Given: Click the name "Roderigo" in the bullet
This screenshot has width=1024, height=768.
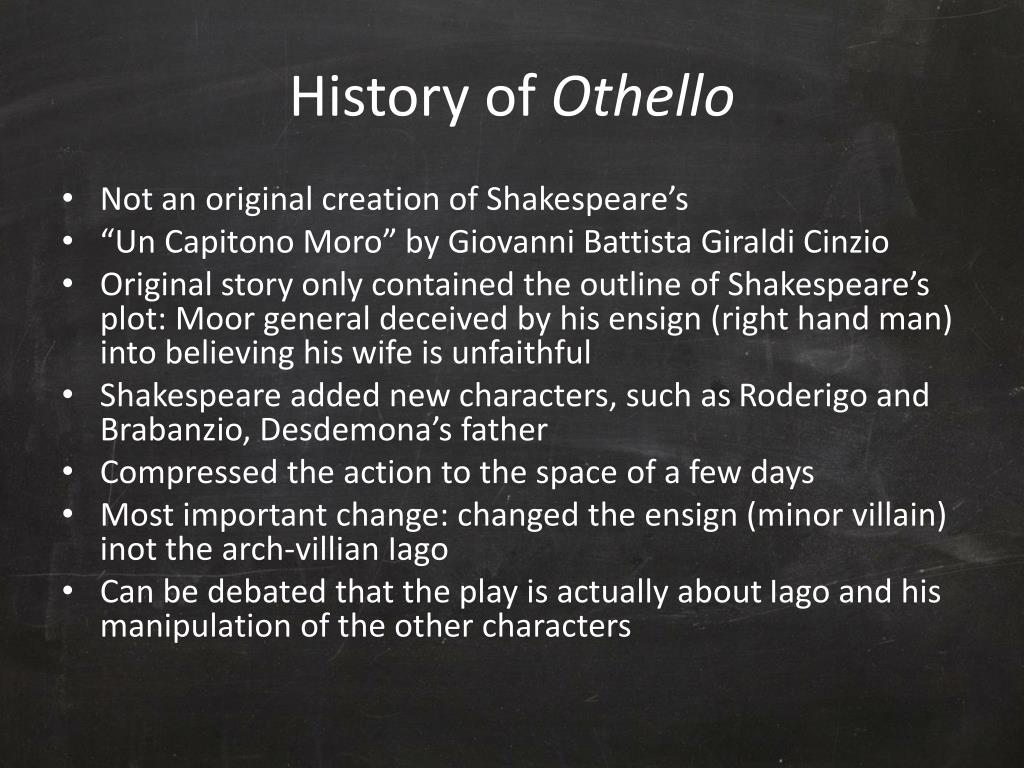Looking at the screenshot, I should [803, 396].
